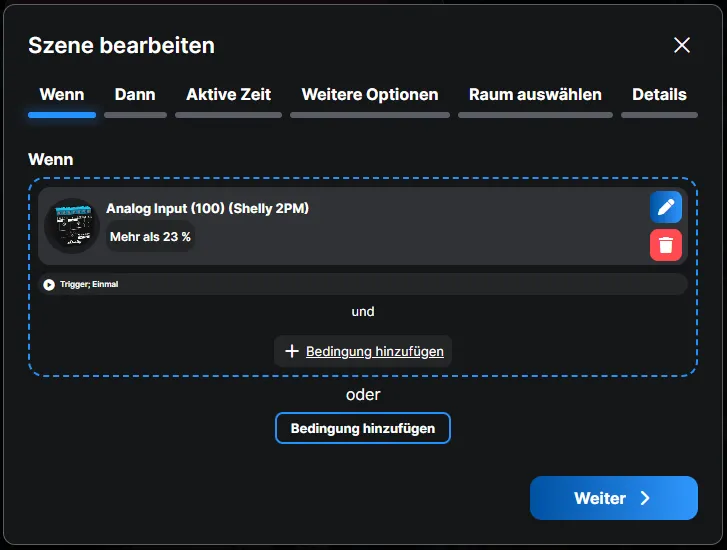This screenshot has height=550, width=727.
Task: Open the Shelly 2PM device thumbnail
Action: 71,225
